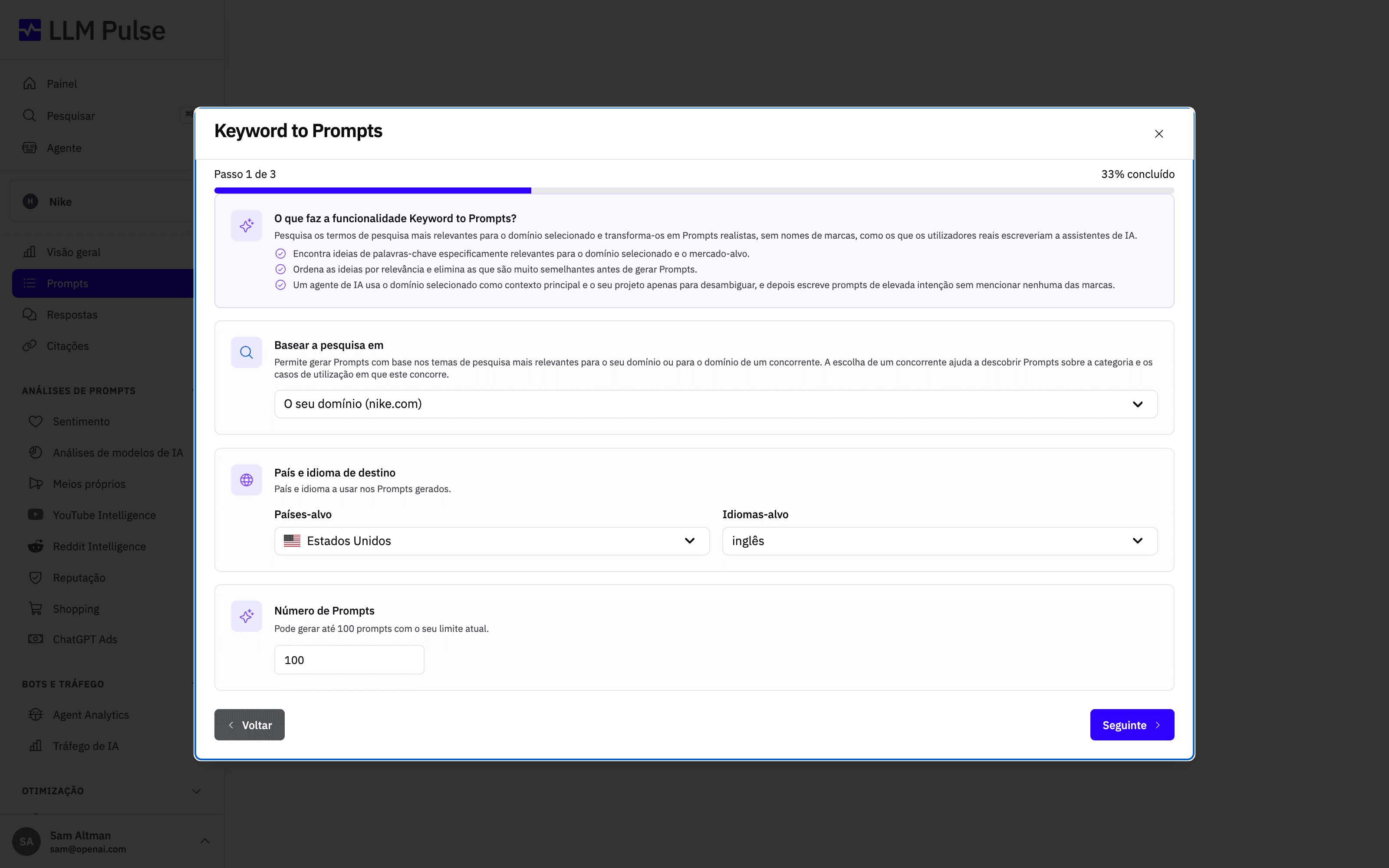Image resolution: width=1389 pixels, height=868 pixels.
Task: Open the Sam Altman account menu
Action: [112, 842]
